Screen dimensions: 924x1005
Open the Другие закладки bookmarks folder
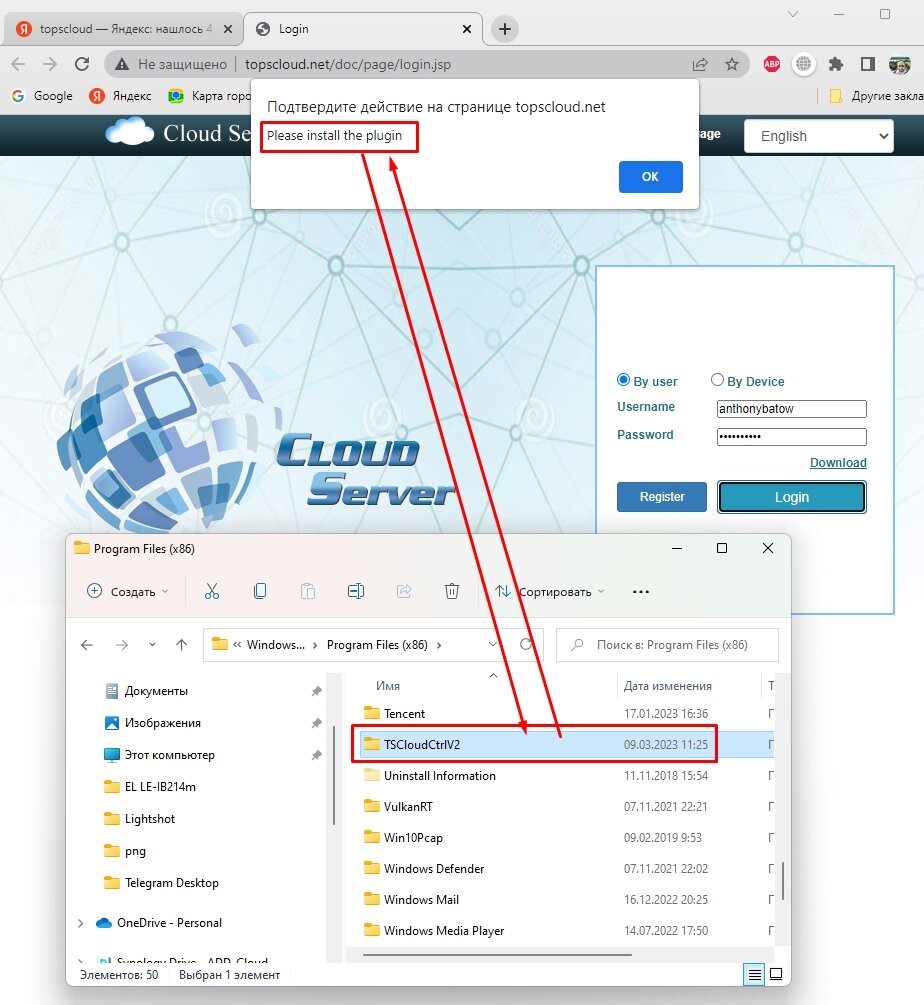tap(876, 96)
